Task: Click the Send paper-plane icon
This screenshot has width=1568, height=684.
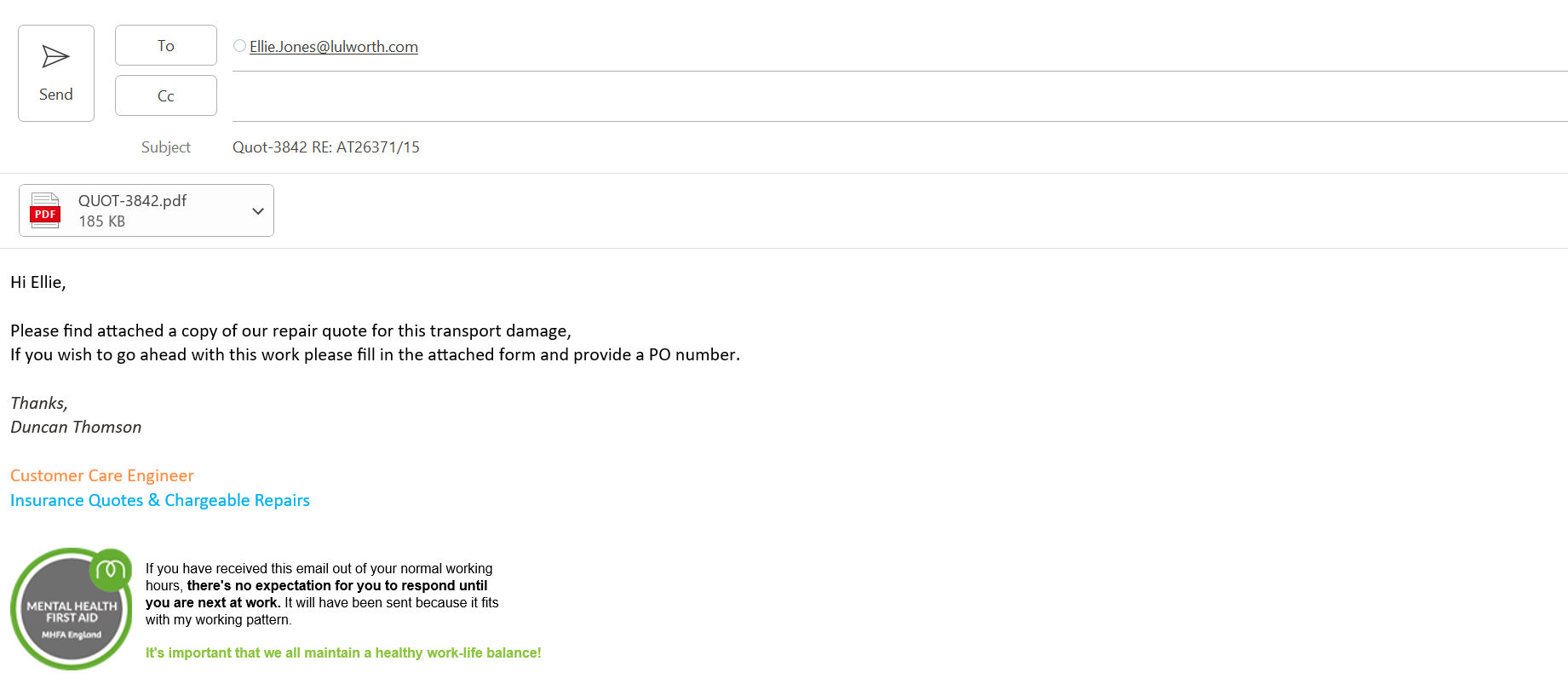Action: [x=55, y=57]
